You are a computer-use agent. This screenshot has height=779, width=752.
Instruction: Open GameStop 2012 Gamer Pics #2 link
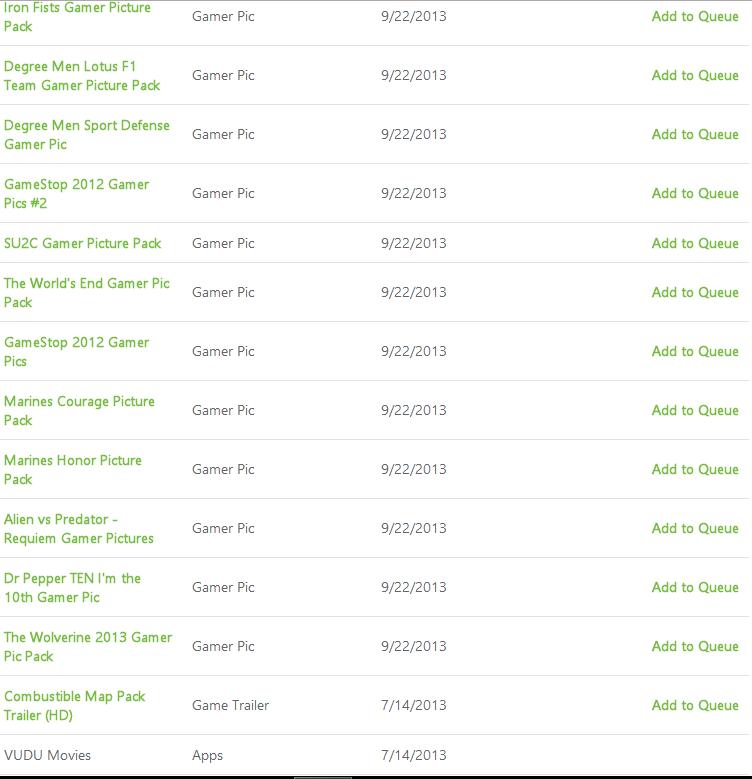pyautogui.click(x=76, y=194)
